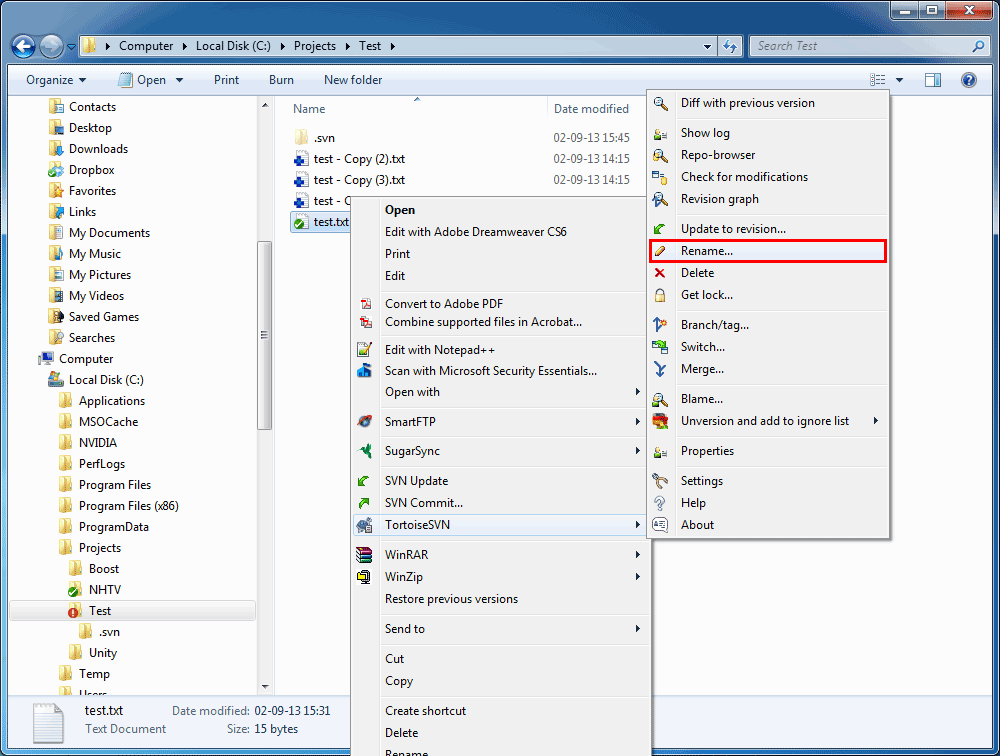The image size is (1000, 756).
Task: Select Create shortcut in the context menu
Action: point(425,711)
